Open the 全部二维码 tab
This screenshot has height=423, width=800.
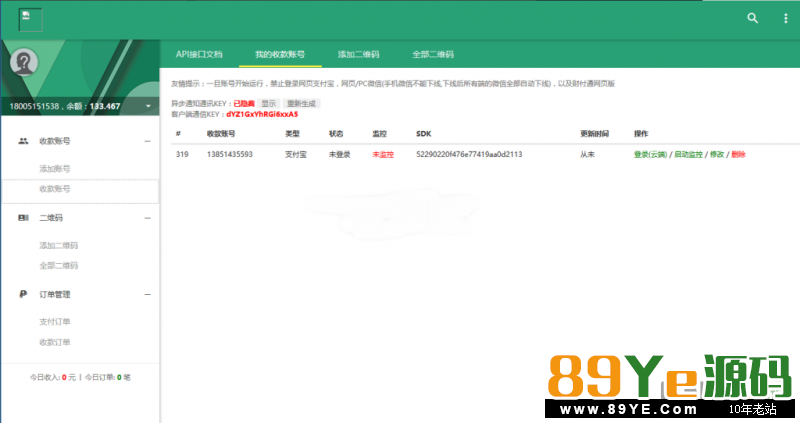433,54
